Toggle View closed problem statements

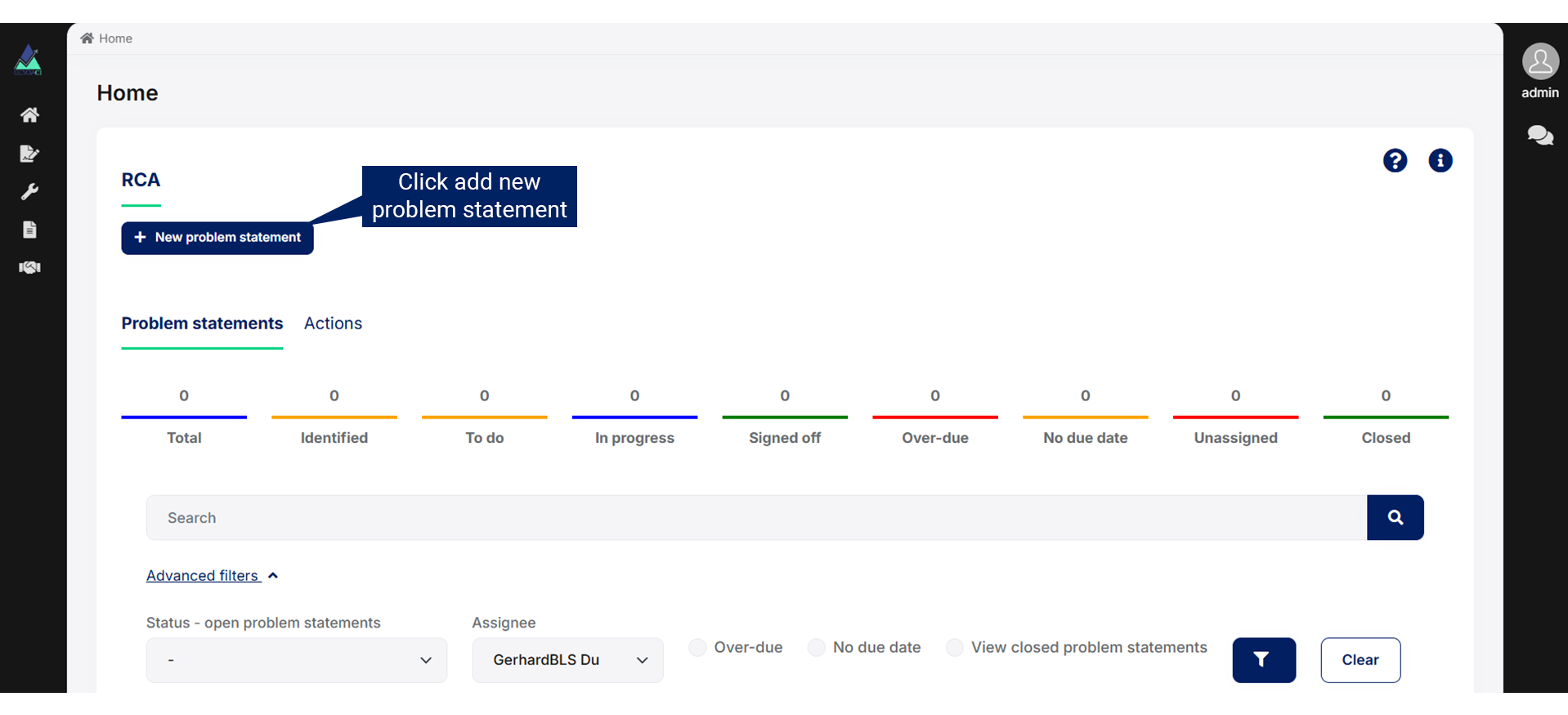(x=954, y=648)
